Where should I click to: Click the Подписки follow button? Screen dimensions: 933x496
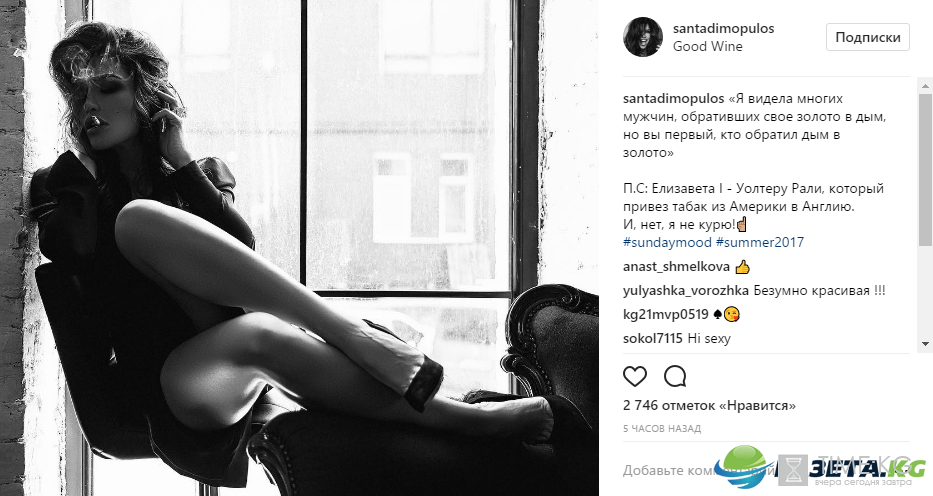[x=868, y=37]
